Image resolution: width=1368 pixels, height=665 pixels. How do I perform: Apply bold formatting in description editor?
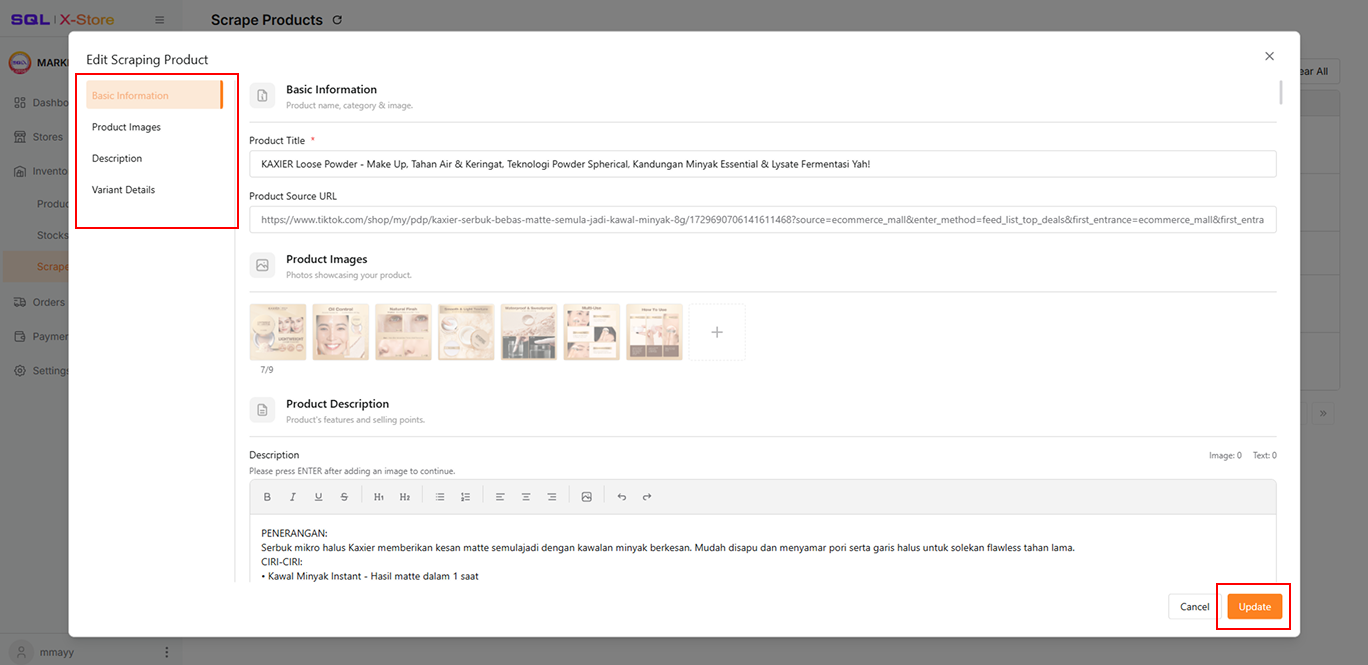tap(267, 497)
